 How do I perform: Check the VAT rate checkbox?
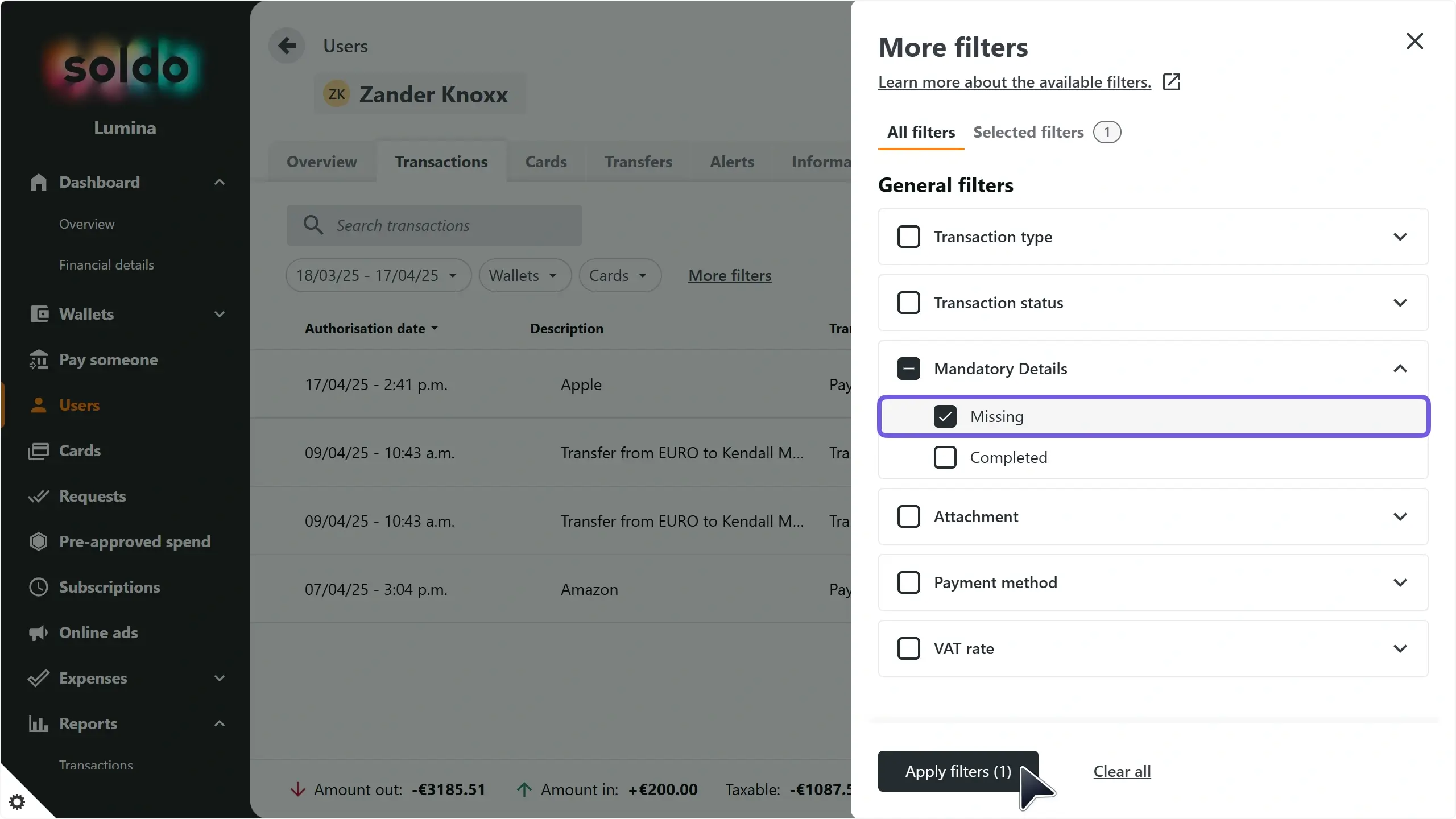click(x=909, y=648)
